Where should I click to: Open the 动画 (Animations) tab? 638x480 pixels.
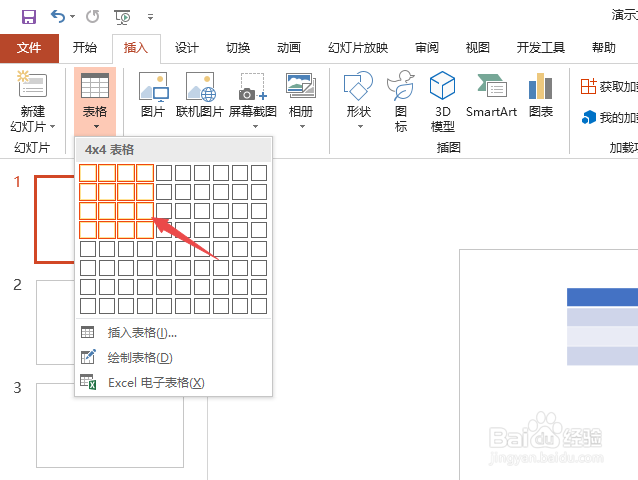tap(289, 48)
